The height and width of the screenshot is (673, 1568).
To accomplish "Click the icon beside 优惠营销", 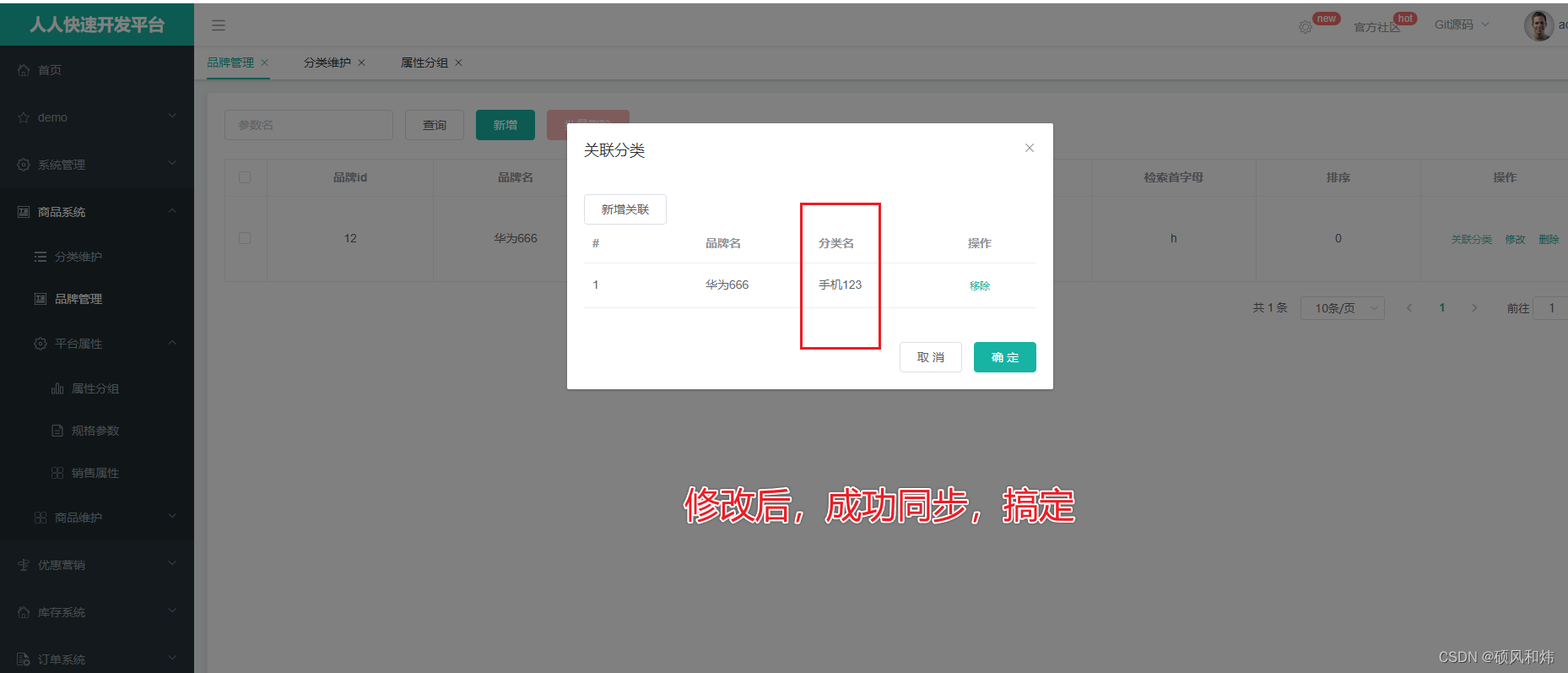I will tap(24, 565).
